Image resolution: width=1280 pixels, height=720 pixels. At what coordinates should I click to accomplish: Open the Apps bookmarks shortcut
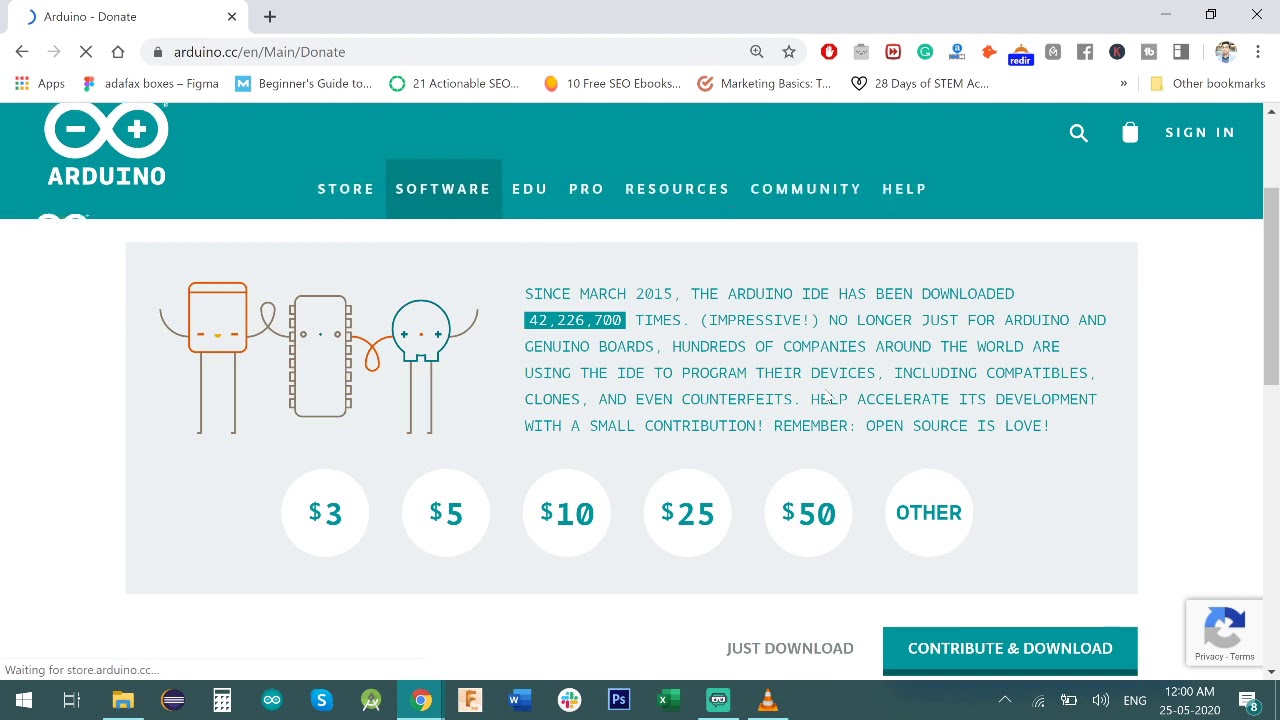point(40,84)
